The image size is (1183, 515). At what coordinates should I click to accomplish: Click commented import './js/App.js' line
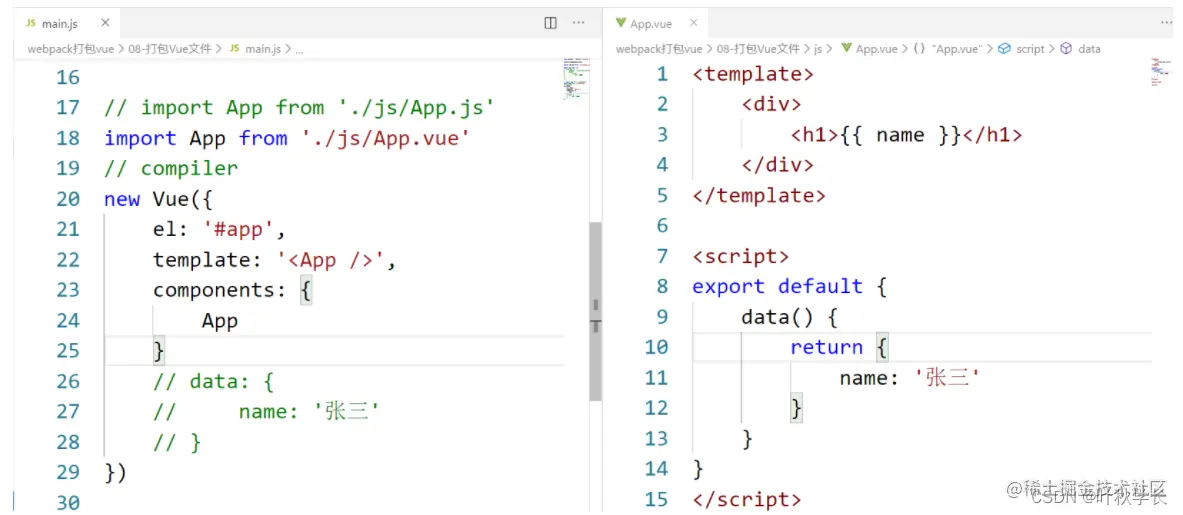300,108
